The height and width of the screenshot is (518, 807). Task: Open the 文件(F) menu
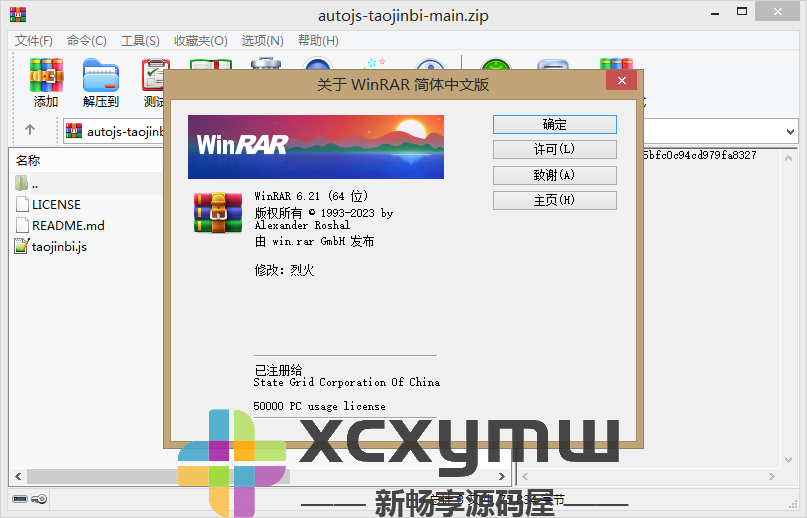coord(33,41)
